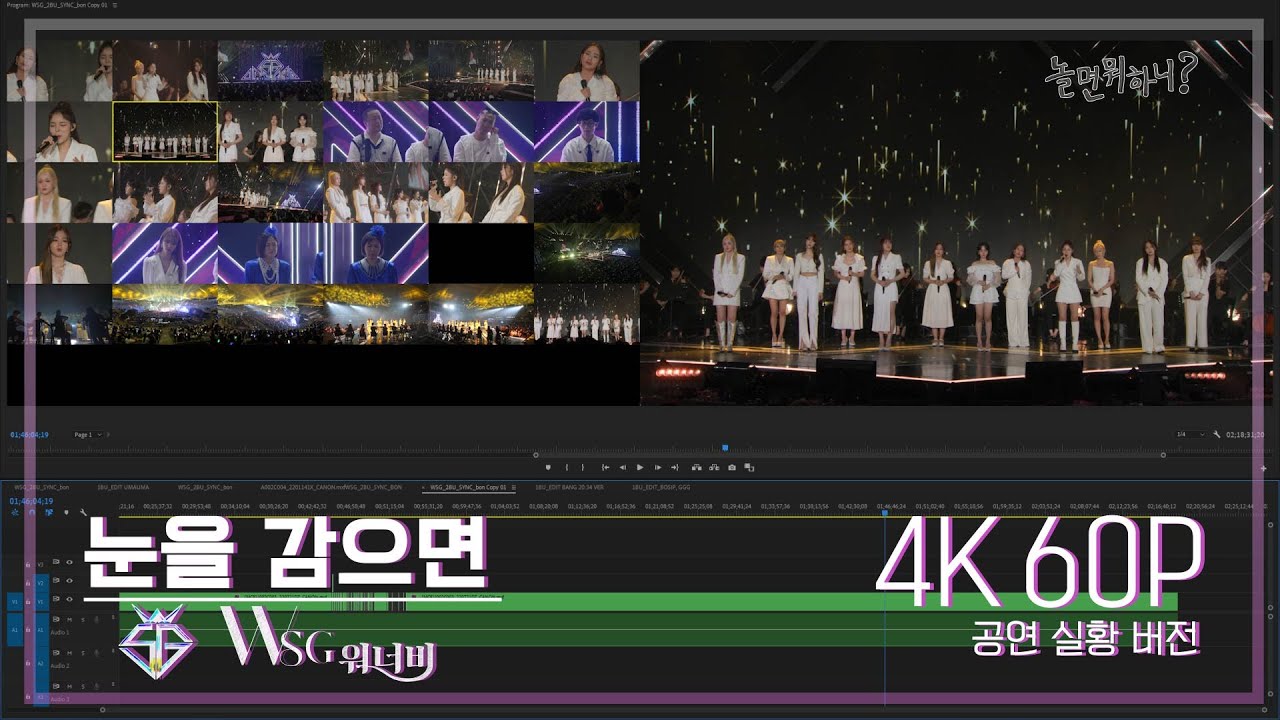Enable voice-over record on Audio 1
The image size is (1280, 720).
coord(96,620)
